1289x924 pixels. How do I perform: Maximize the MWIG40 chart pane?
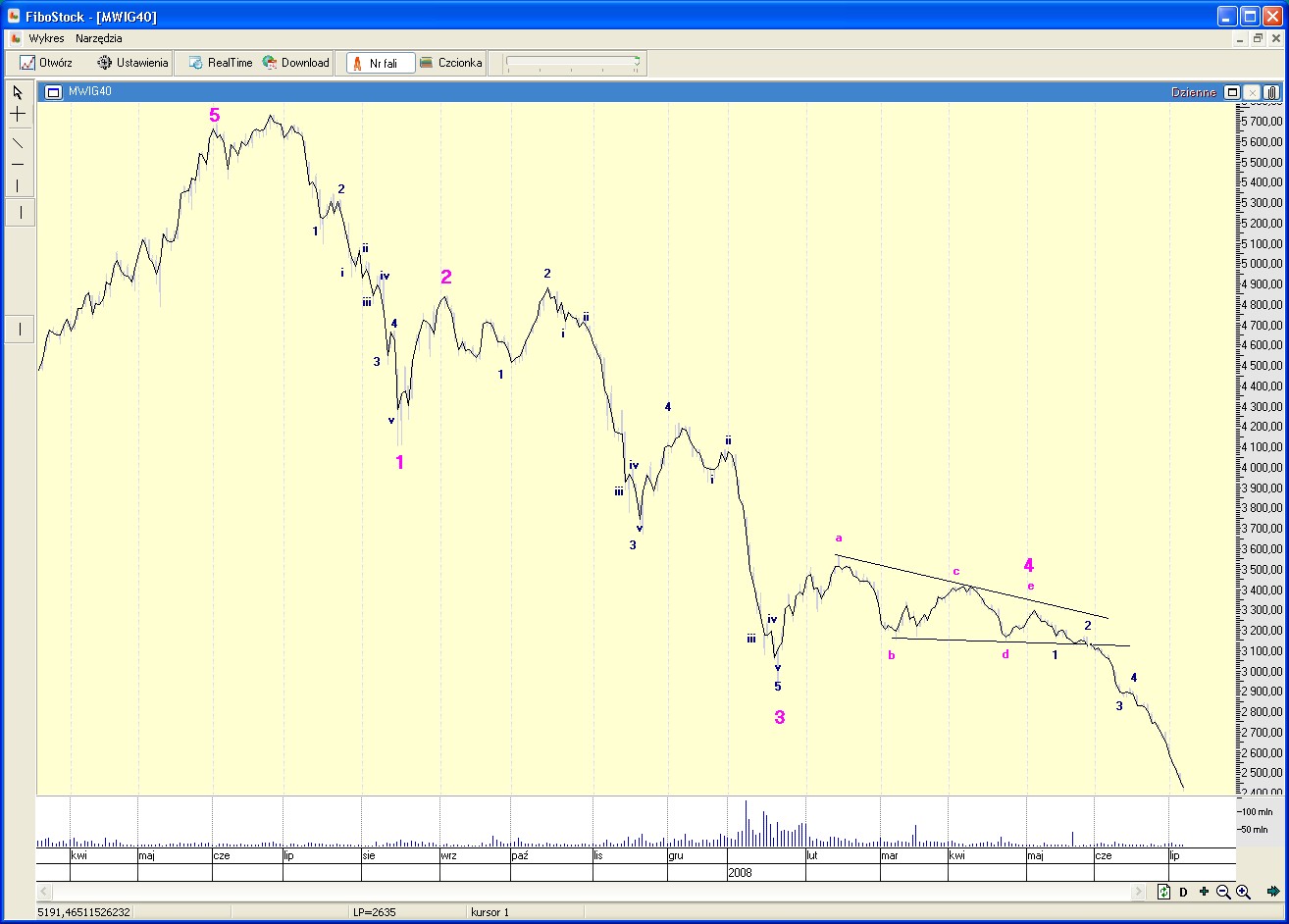1232,92
